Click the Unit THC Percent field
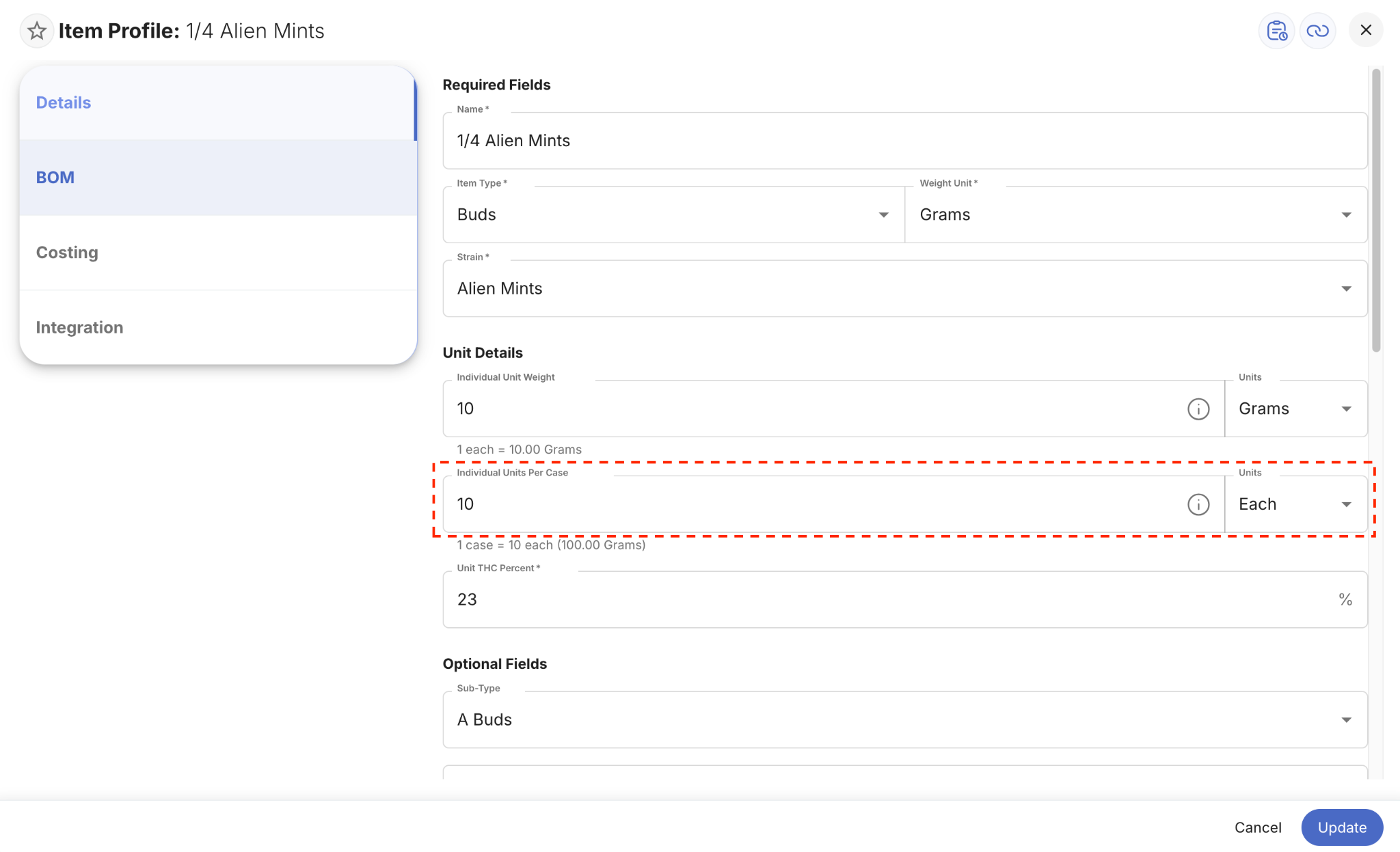The image size is (1400, 852). point(905,599)
